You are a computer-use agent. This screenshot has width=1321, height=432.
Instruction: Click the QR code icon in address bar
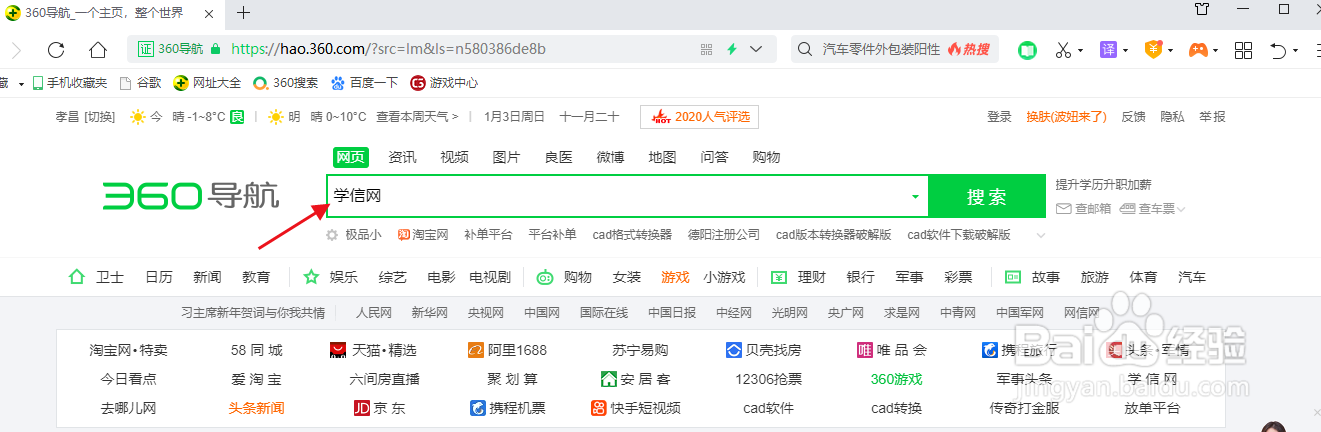pos(706,49)
